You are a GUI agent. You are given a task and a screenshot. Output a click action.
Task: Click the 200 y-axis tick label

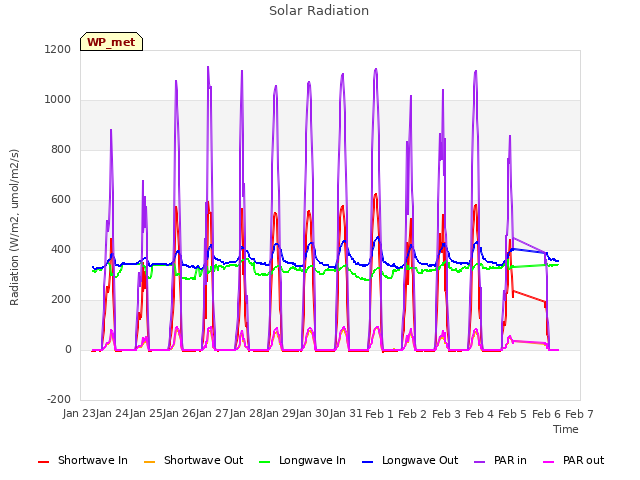pos(61,300)
